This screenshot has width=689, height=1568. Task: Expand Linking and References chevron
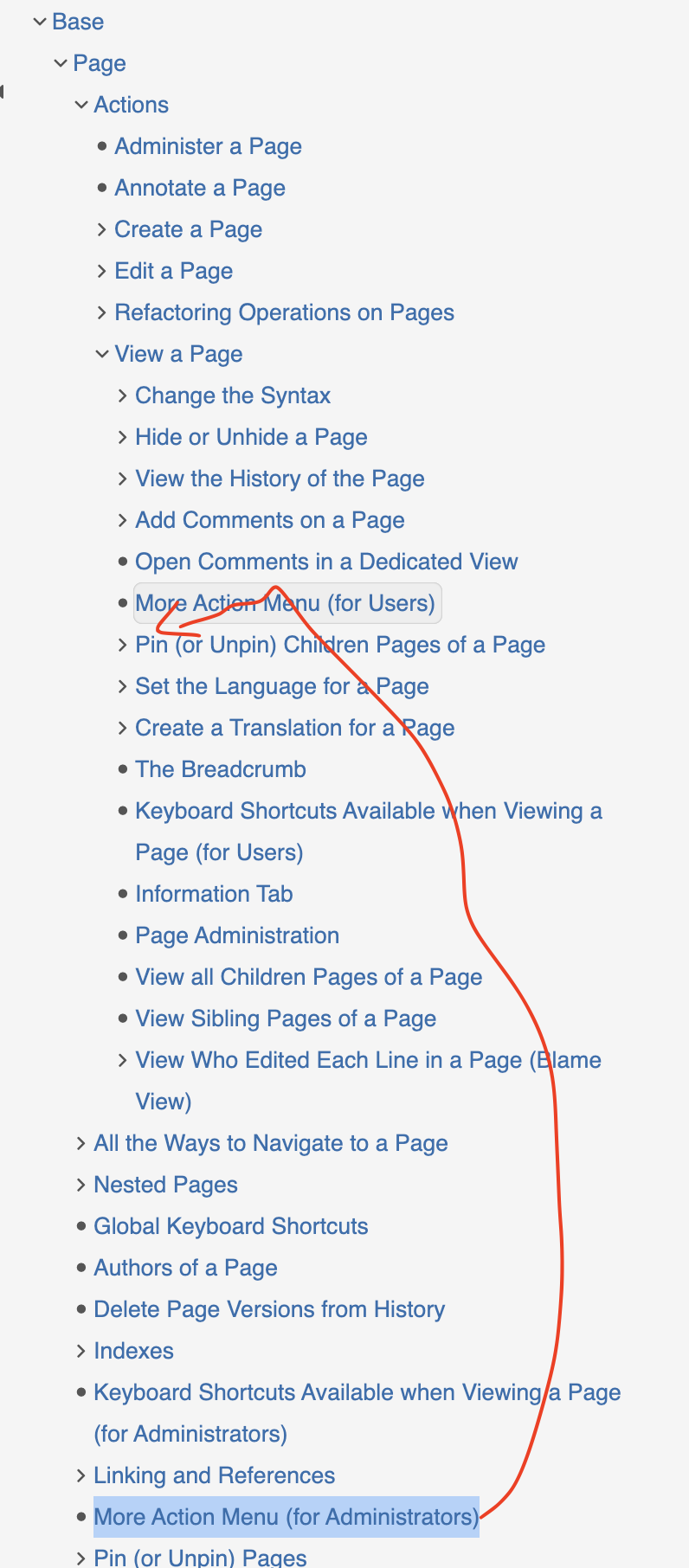(81, 1475)
